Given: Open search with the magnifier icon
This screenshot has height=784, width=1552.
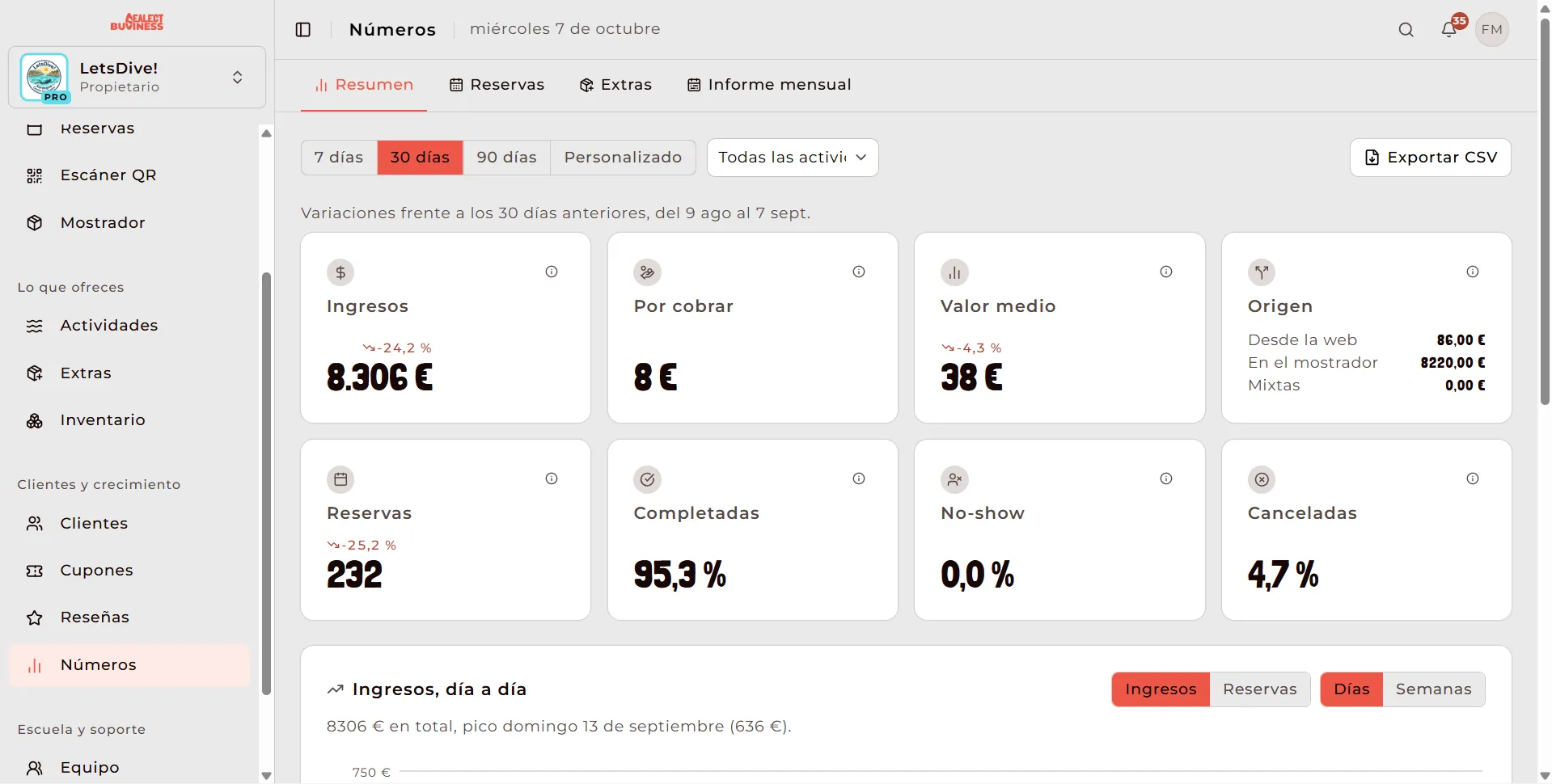Looking at the screenshot, I should point(1406,30).
